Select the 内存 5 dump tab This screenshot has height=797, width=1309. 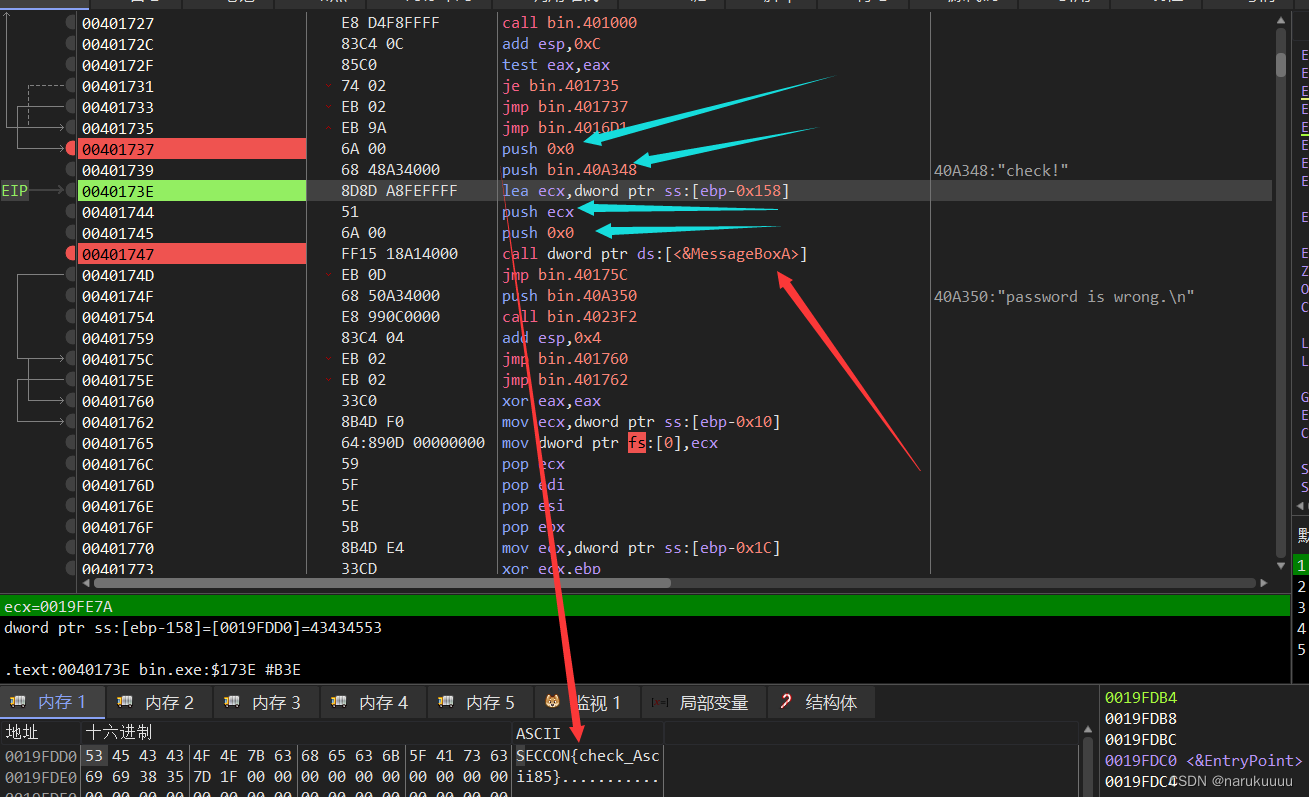[x=478, y=703]
